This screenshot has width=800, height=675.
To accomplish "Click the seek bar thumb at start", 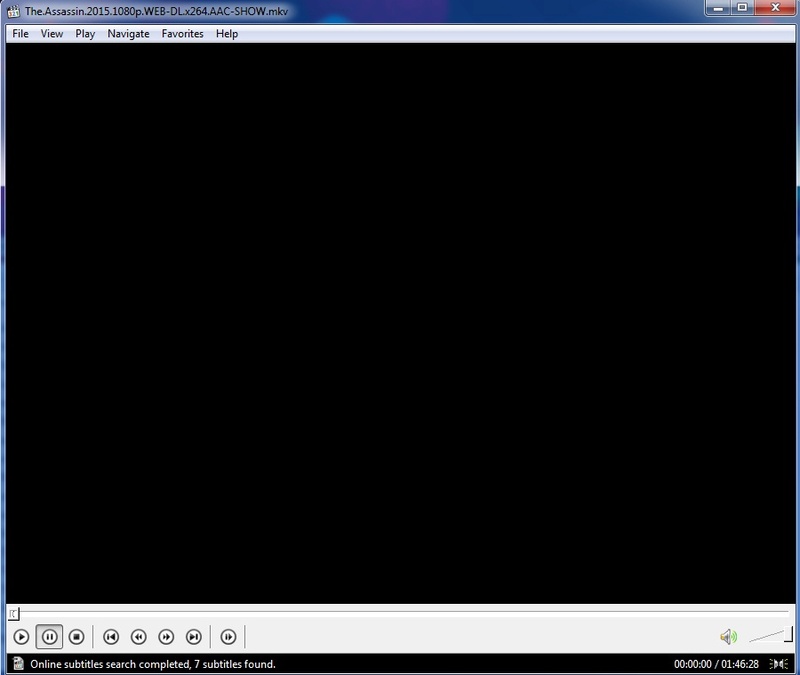I will click(x=14, y=614).
